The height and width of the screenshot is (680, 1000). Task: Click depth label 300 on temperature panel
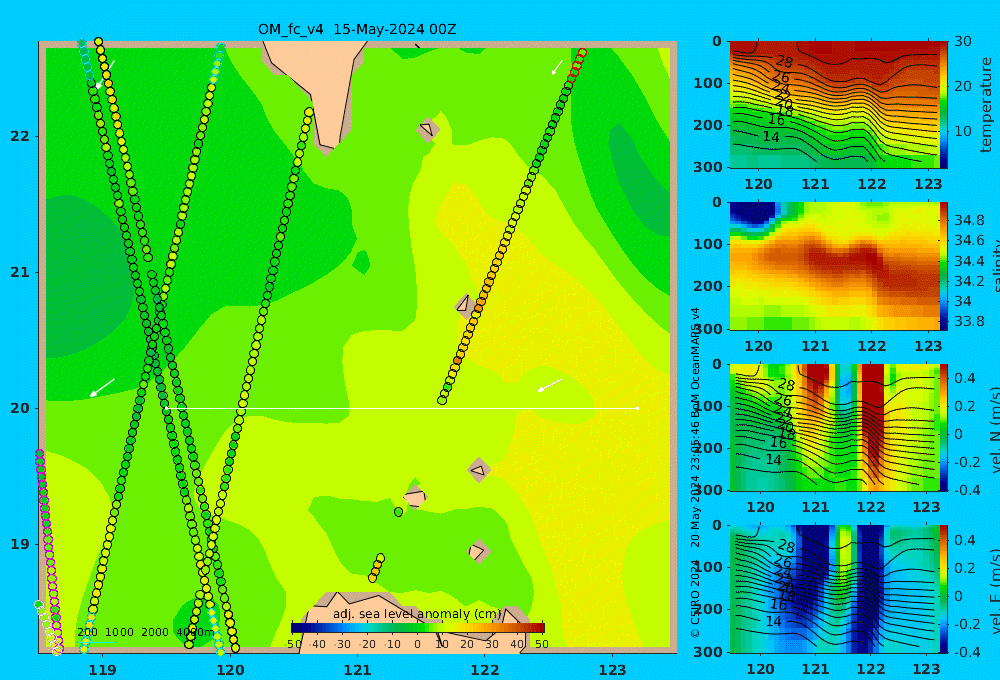point(708,167)
